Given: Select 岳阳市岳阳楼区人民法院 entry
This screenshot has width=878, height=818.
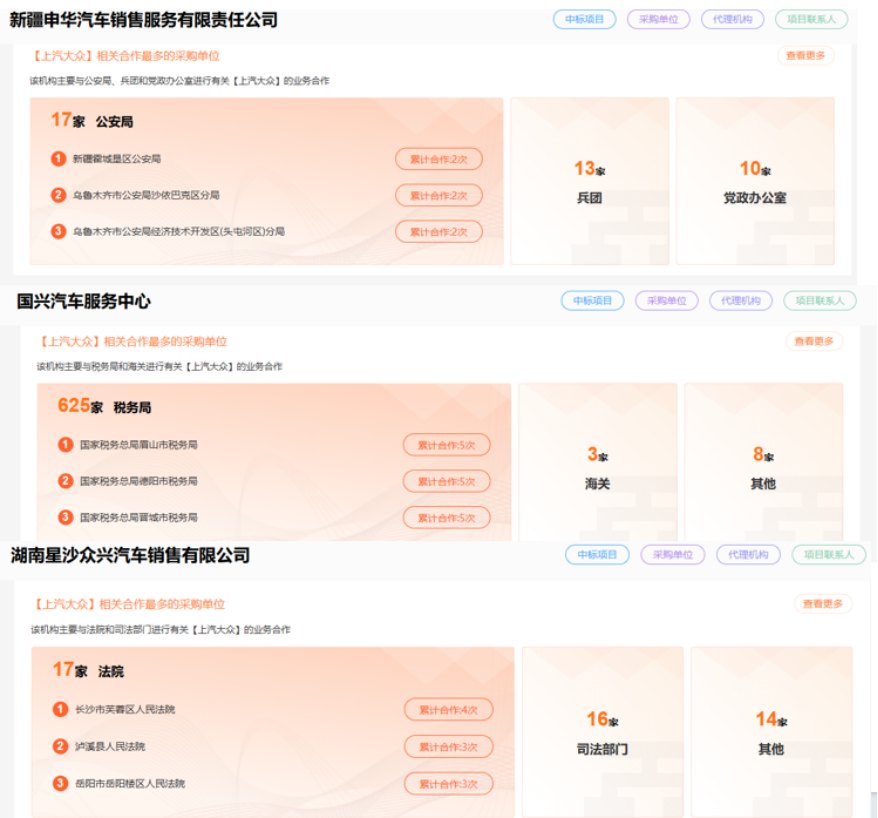Looking at the screenshot, I should (130, 783).
